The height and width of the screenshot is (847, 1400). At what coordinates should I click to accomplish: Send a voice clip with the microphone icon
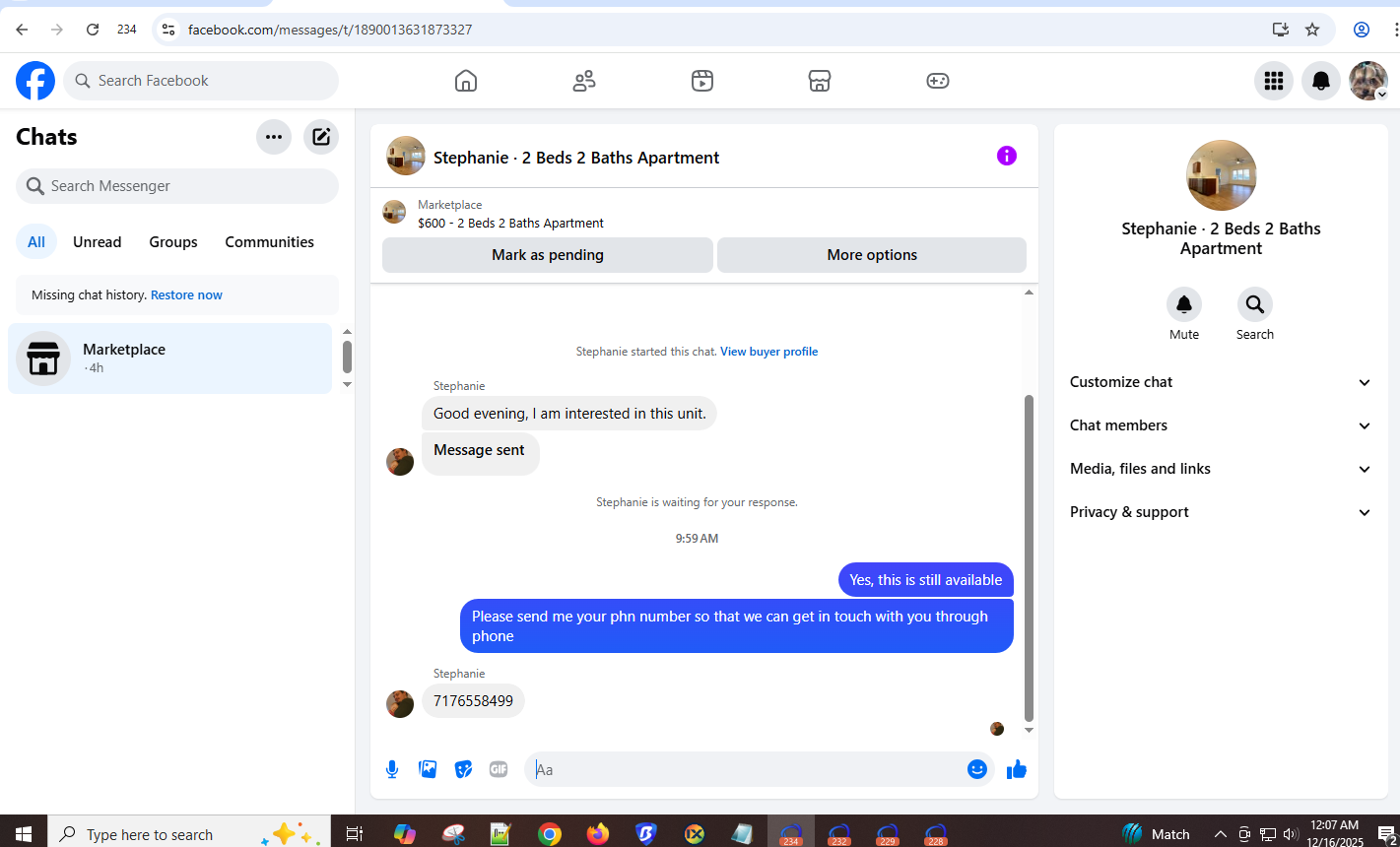pos(392,769)
